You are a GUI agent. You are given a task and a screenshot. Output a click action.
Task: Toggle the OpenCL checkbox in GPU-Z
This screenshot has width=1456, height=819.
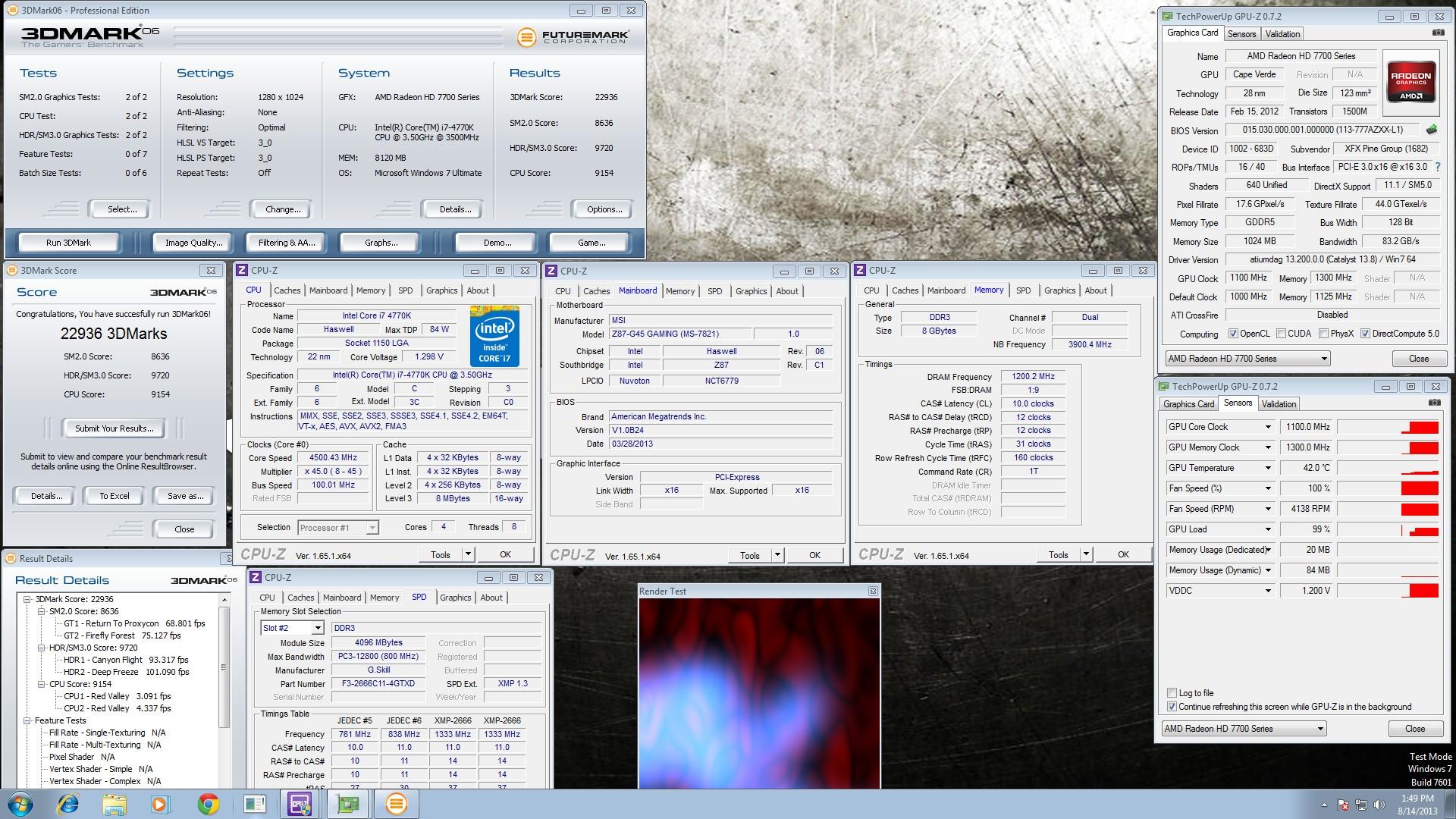click(1233, 334)
